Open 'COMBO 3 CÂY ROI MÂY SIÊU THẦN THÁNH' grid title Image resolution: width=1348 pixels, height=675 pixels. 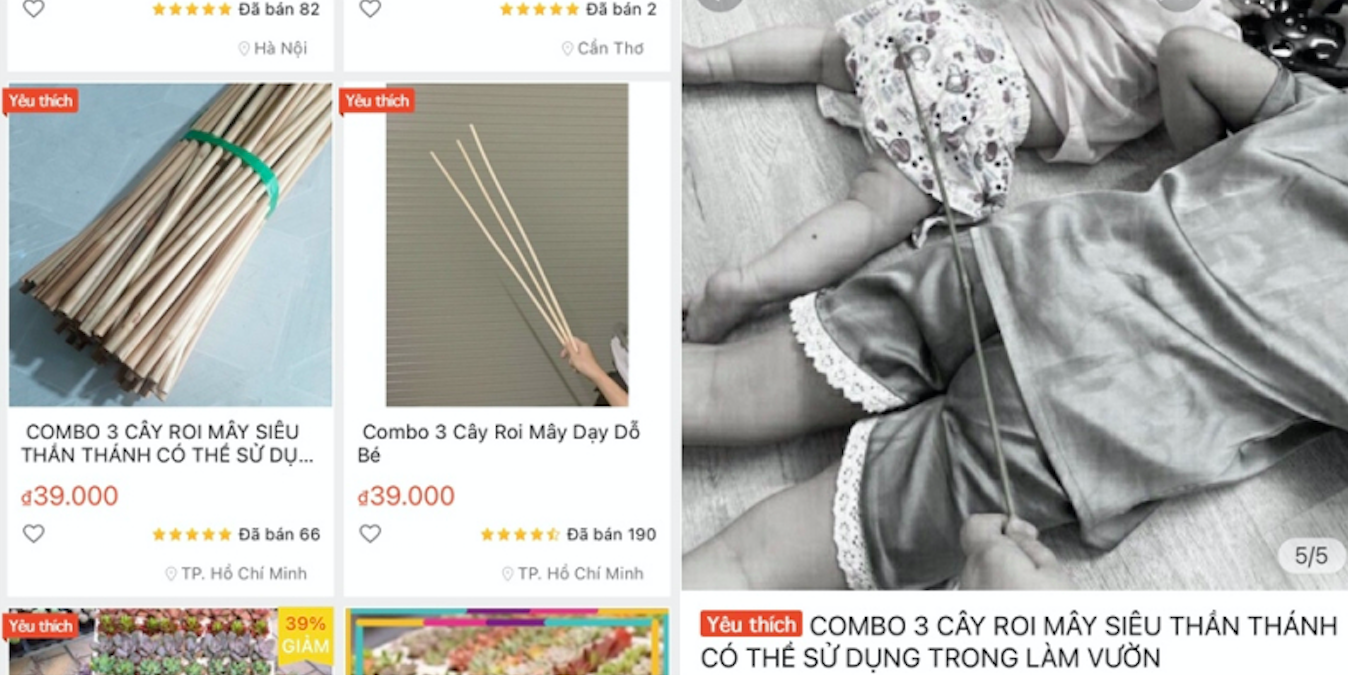click(x=167, y=444)
